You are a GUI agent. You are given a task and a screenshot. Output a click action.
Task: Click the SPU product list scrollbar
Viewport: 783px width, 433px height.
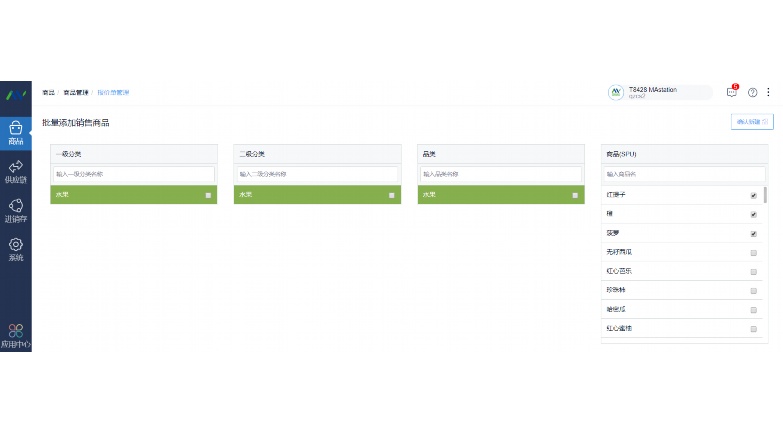coord(766,195)
